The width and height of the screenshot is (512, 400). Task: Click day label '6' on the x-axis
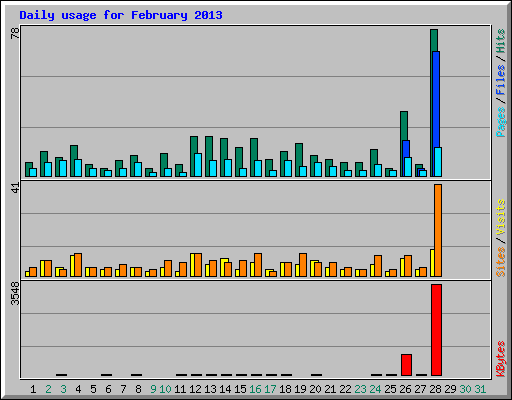click(x=108, y=389)
